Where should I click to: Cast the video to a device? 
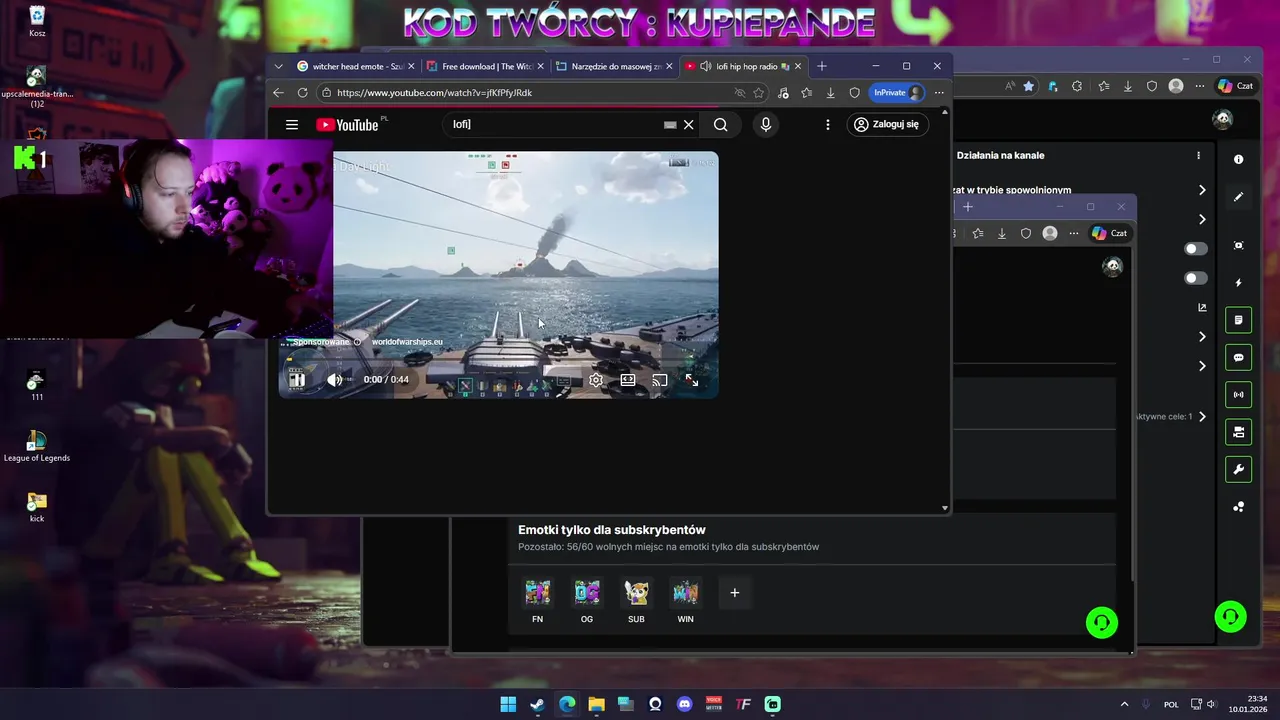(x=660, y=380)
